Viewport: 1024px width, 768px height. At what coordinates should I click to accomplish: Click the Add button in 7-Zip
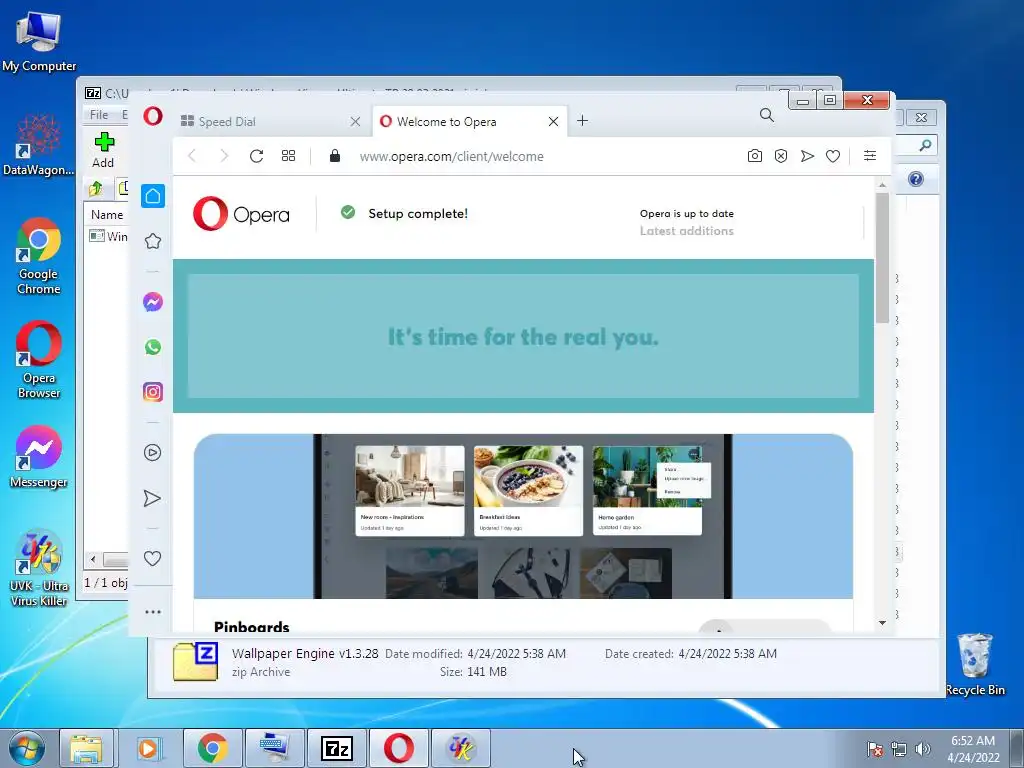[x=103, y=150]
